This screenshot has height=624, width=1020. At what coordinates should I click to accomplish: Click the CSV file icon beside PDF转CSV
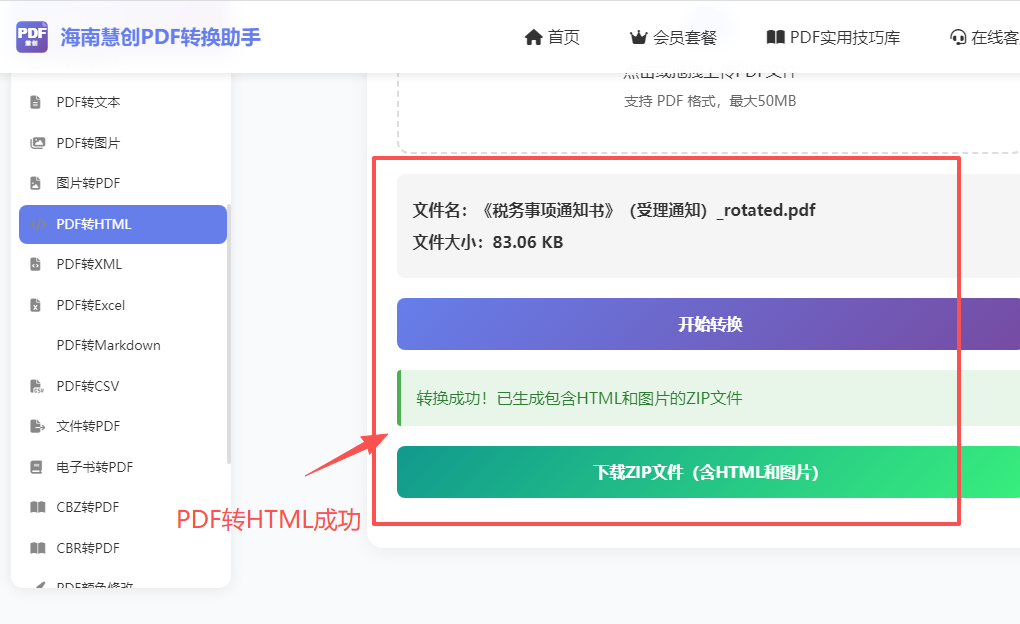(x=37, y=386)
